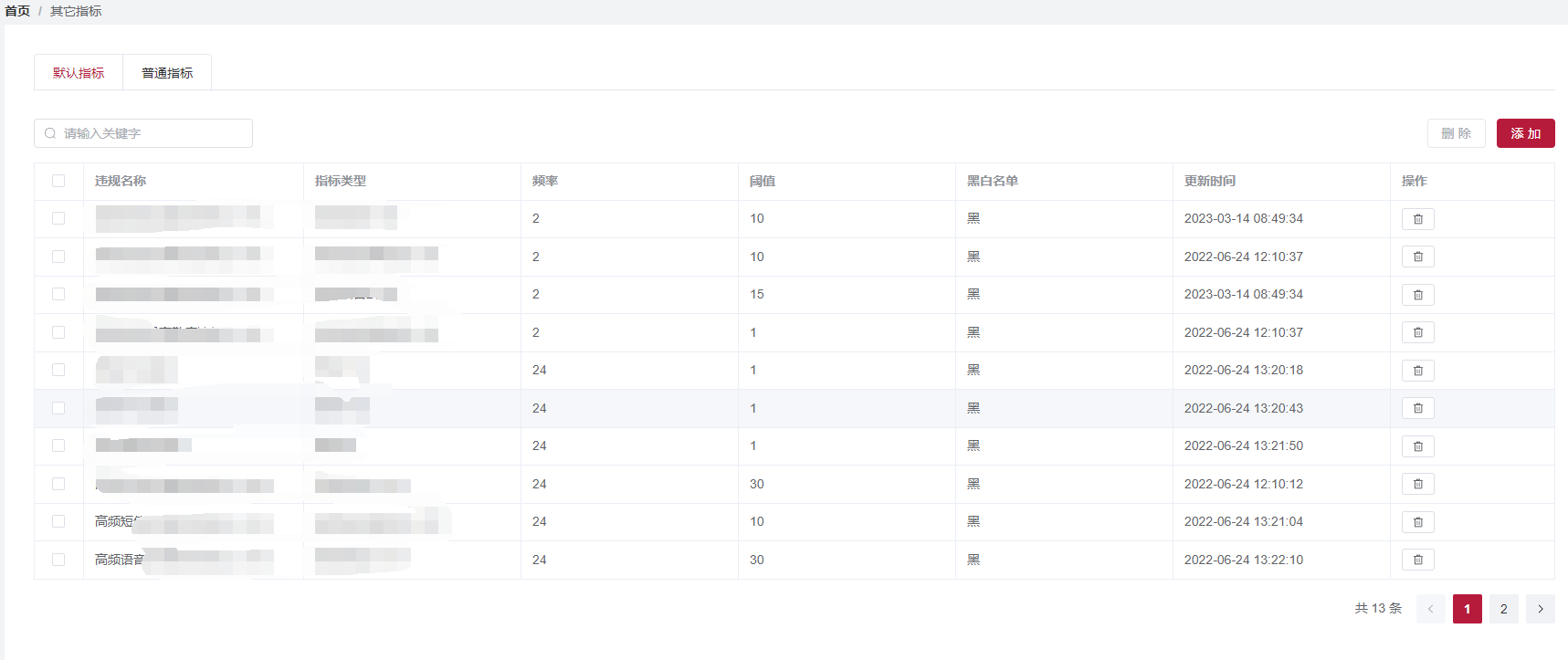Select checkbox of row updated 13:20:43
Viewport: 1568px width, 660px height.
tap(58, 408)
